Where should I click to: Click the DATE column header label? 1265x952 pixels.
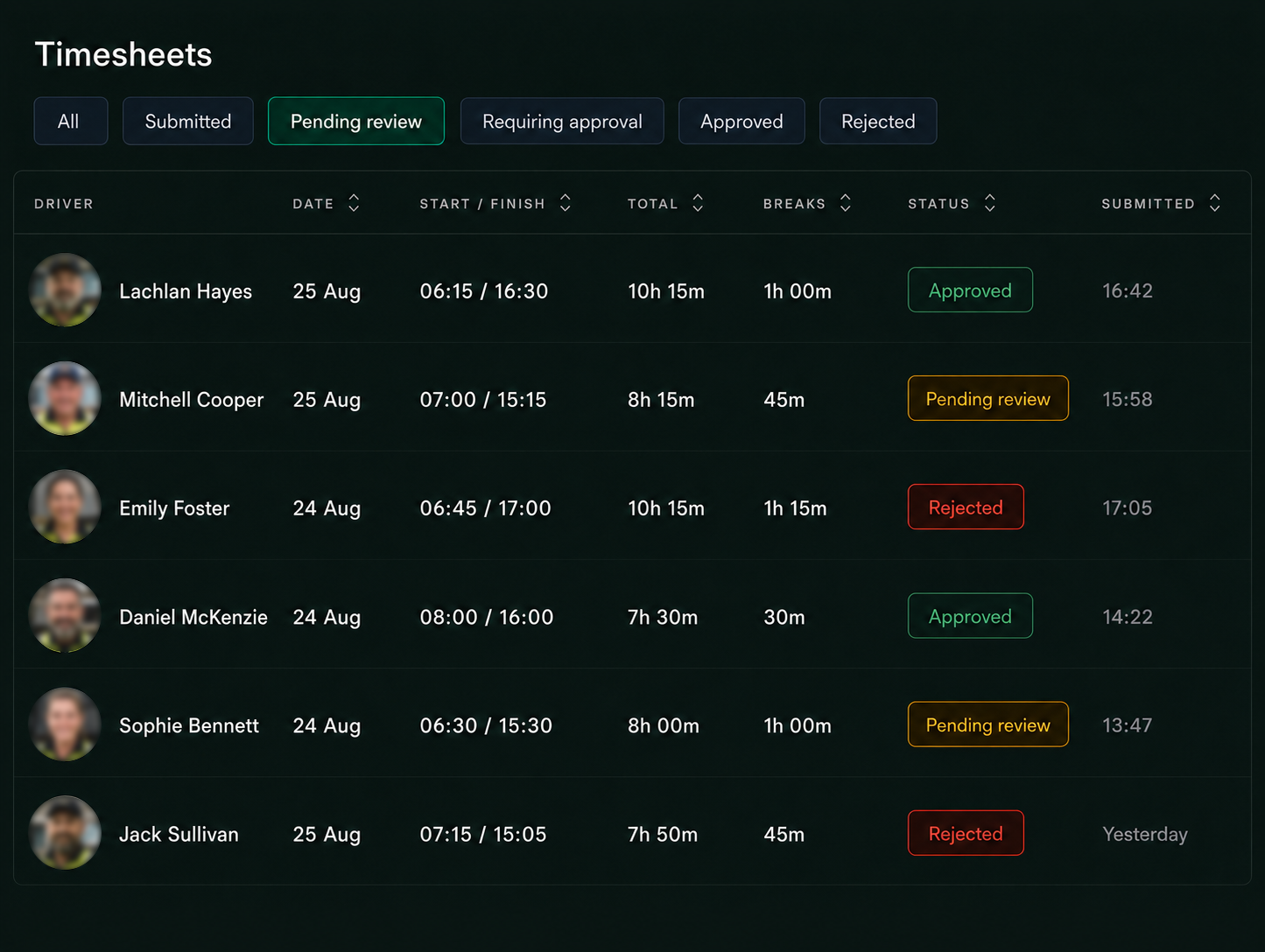(313, 204)
